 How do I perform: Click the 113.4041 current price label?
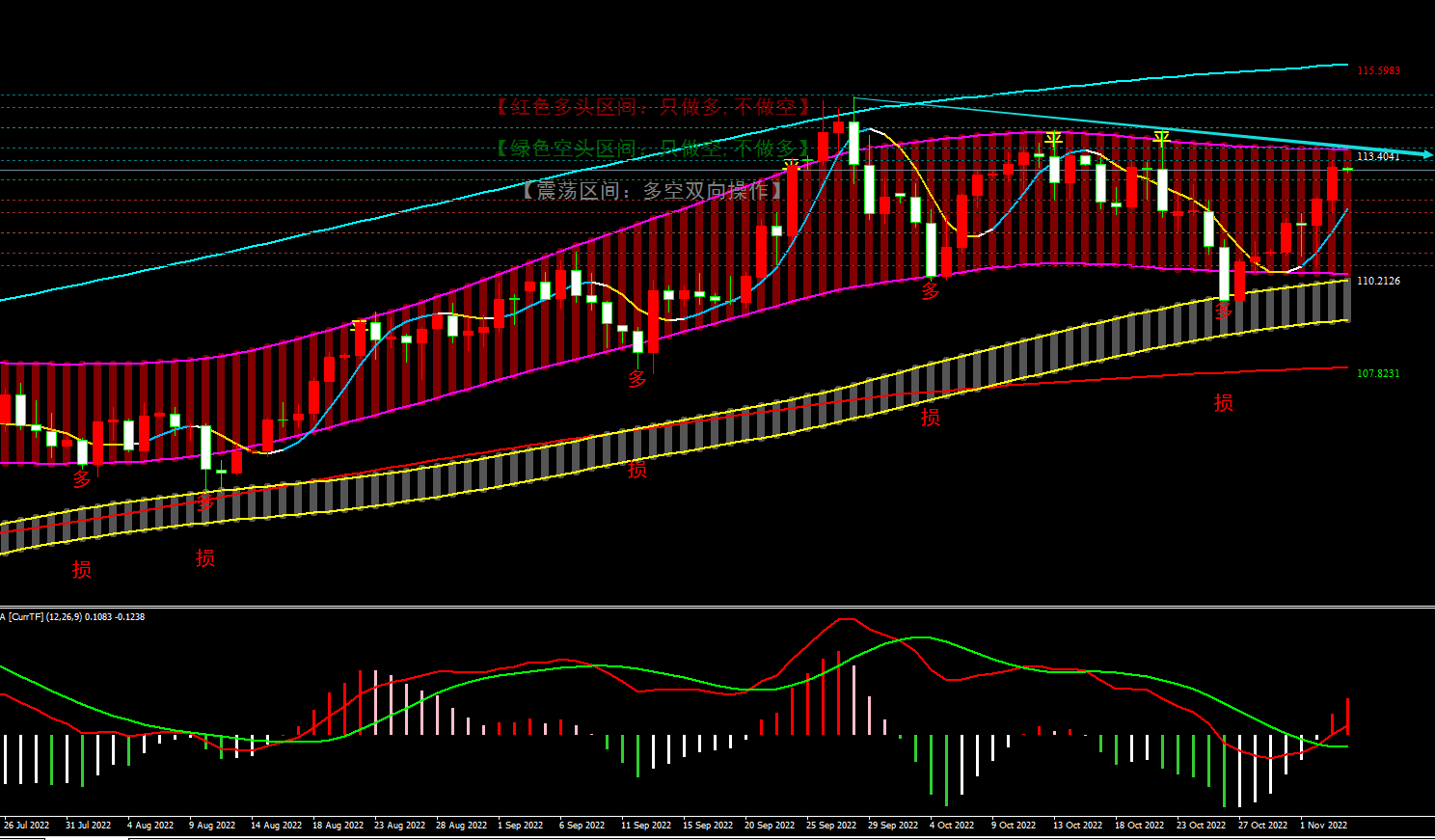pos(1378,156)
